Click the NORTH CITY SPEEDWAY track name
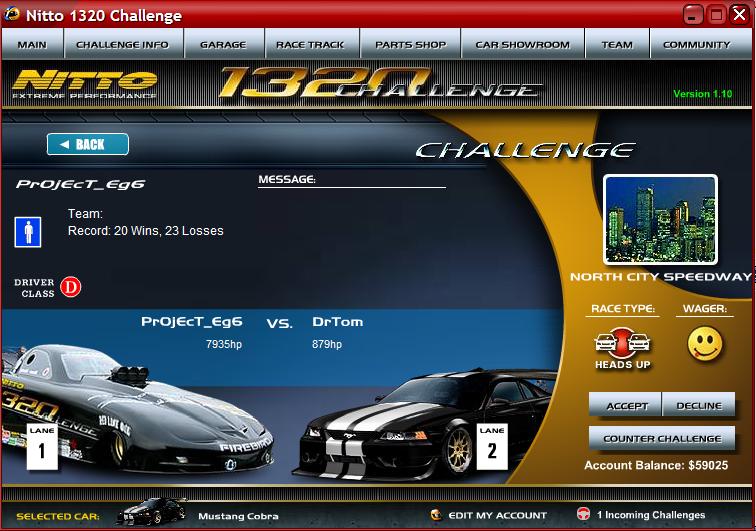The width and height of the screenshot is (756, 531). [661, 277]
